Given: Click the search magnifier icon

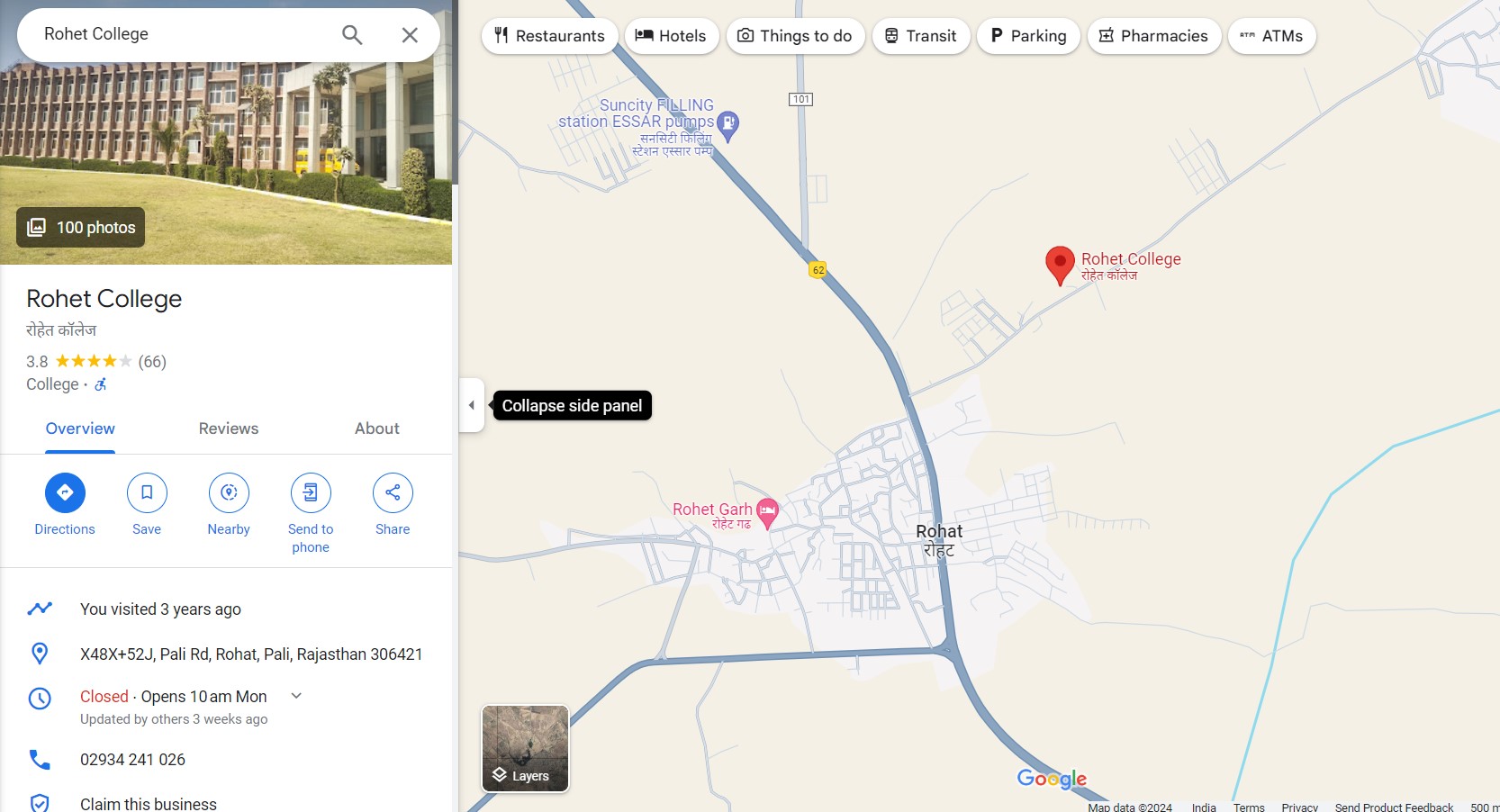Looking at the screenshot, I should [x=352, y=35].
